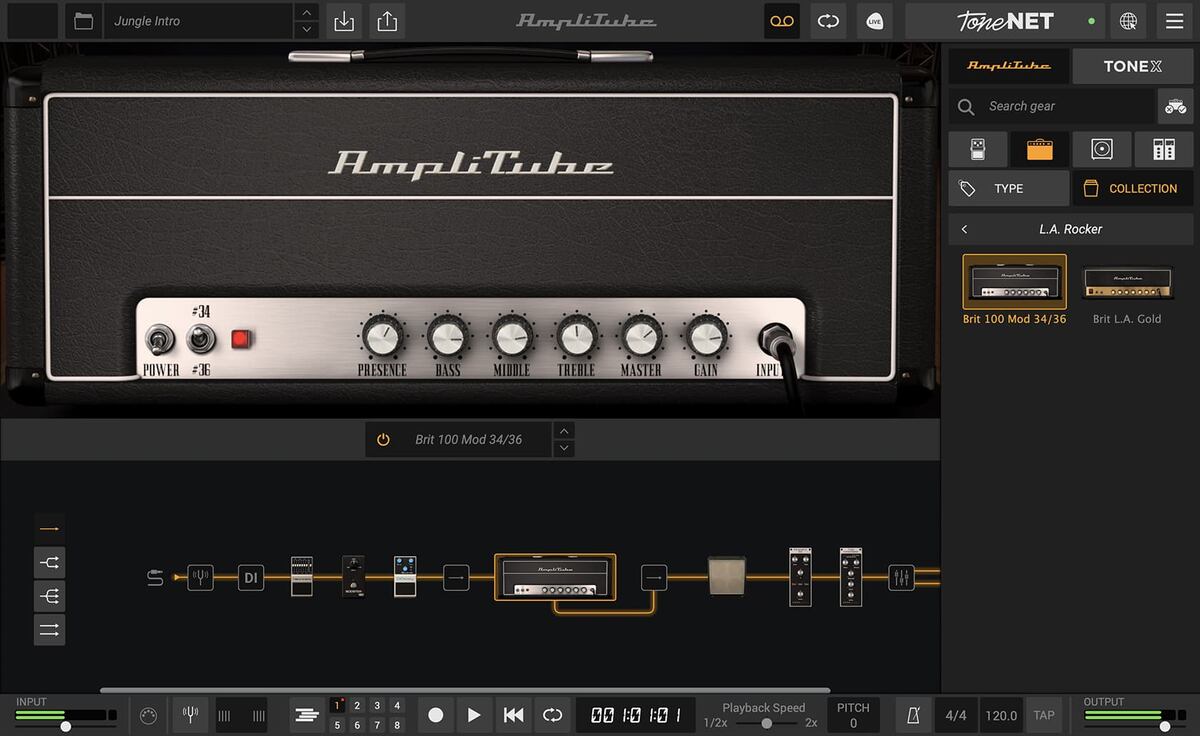The height and width of the screenshot is (736, 1200).
Task: Open the search gear field pedalboard icon
Action: (1176, 105)
